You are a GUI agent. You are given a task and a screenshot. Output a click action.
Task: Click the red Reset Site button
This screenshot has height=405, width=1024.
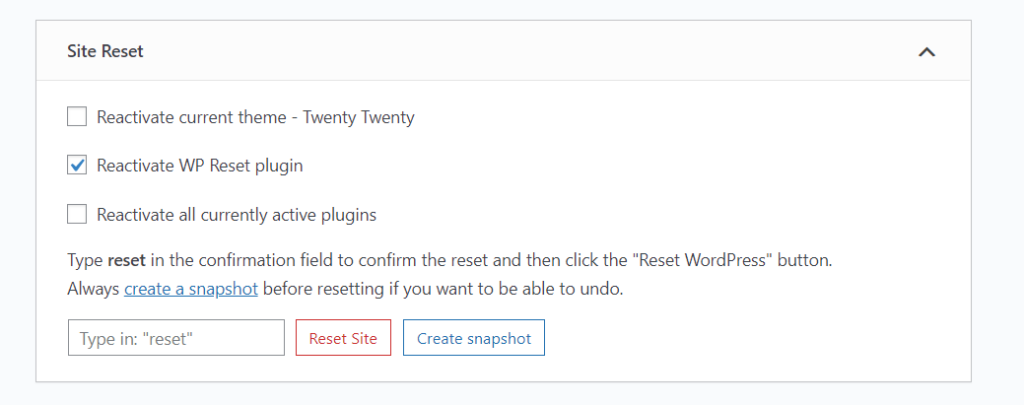(x=344, y=338)
